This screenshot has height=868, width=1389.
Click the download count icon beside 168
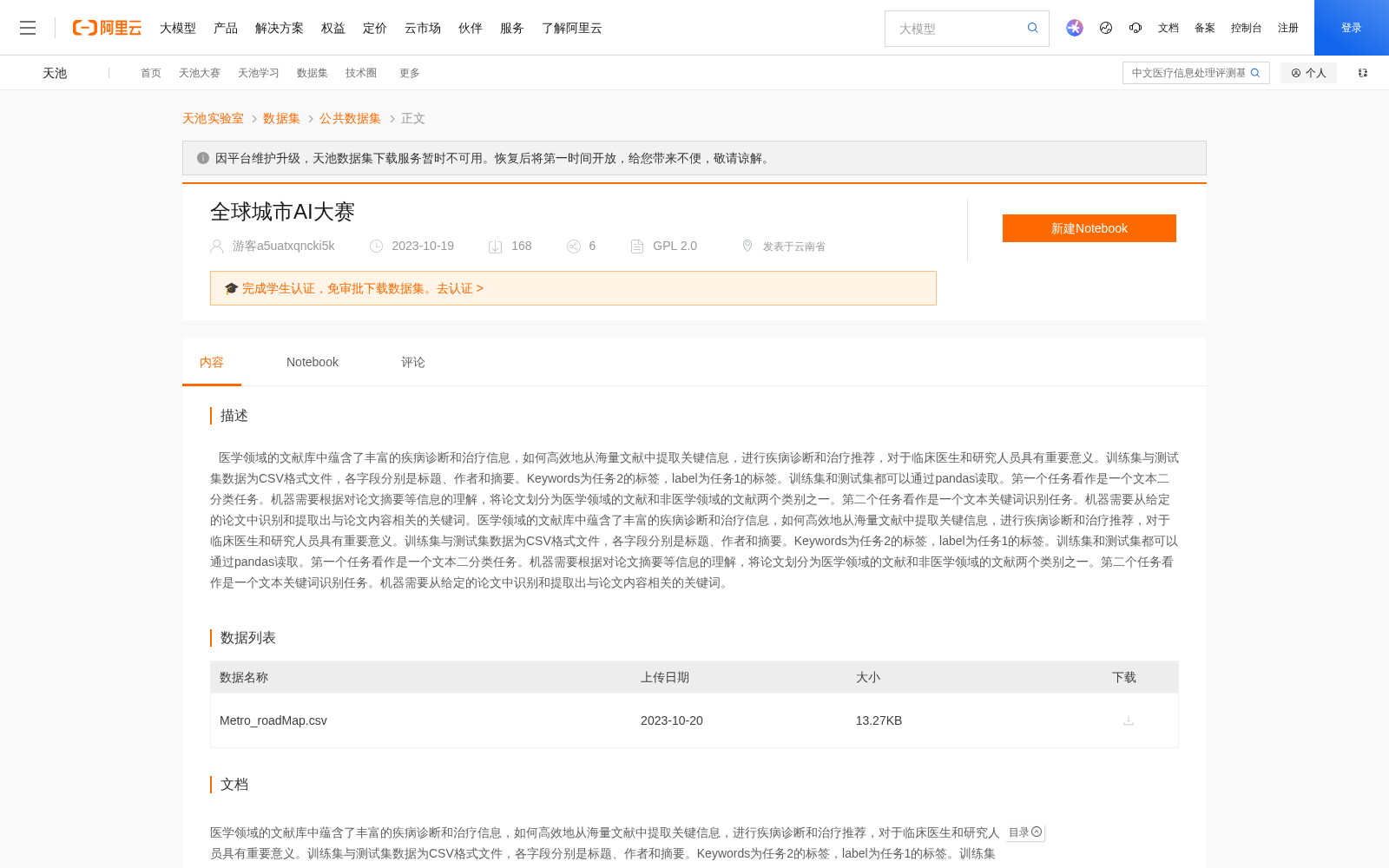click(496, 247)
